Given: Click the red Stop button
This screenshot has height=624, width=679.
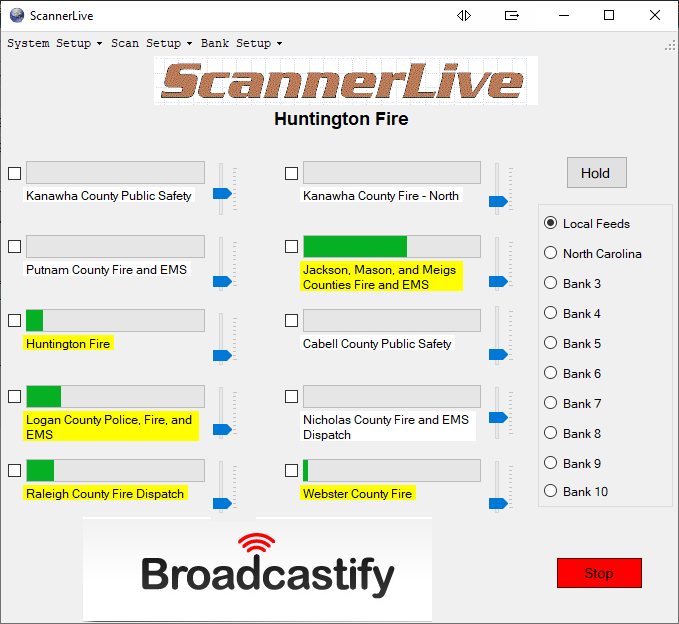Looking at the screenshot, I should click(x=599, y=573).
